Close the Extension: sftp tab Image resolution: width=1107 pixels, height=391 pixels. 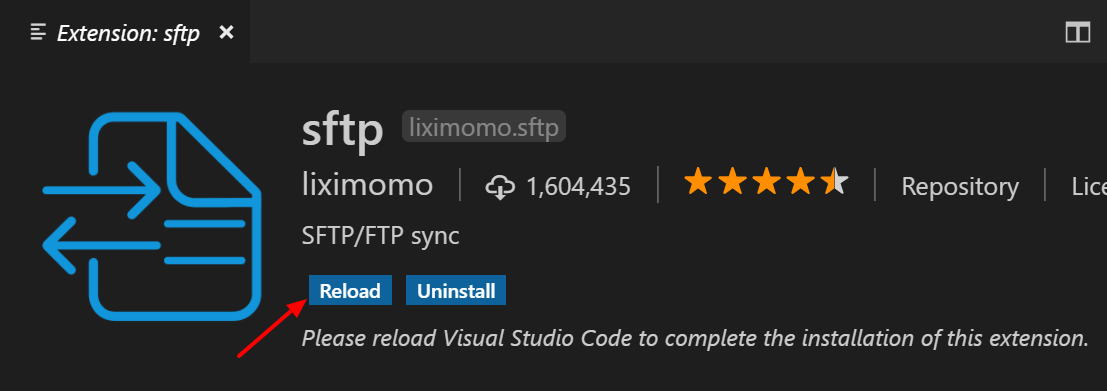[226, 32]
